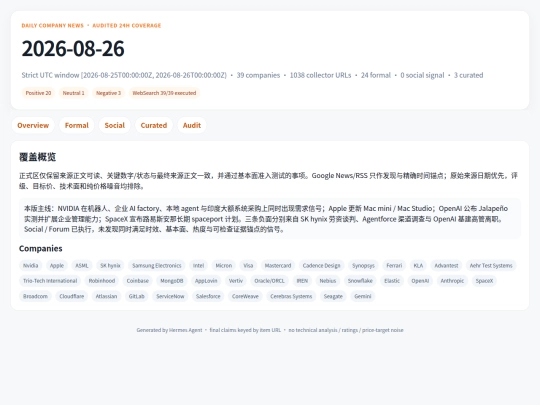Screen dimensions: 540x405
Task: Select the Mastercard company chip
Action: pos(278,266)
